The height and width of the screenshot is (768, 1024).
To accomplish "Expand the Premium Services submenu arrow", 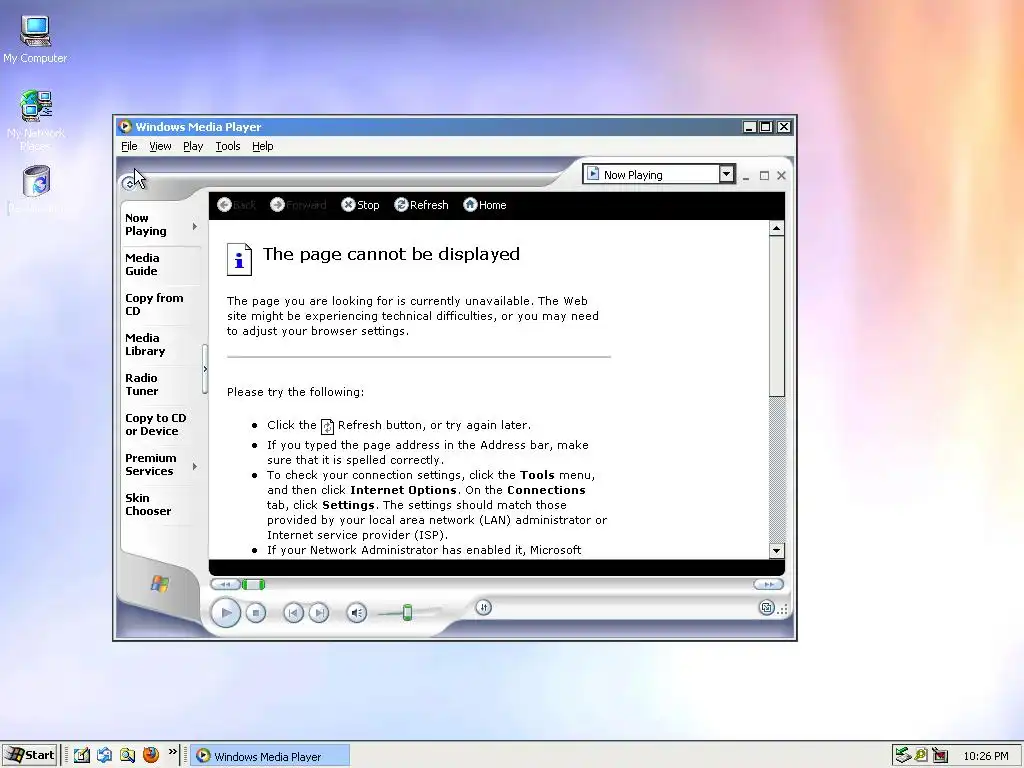I will pos(195,466).
